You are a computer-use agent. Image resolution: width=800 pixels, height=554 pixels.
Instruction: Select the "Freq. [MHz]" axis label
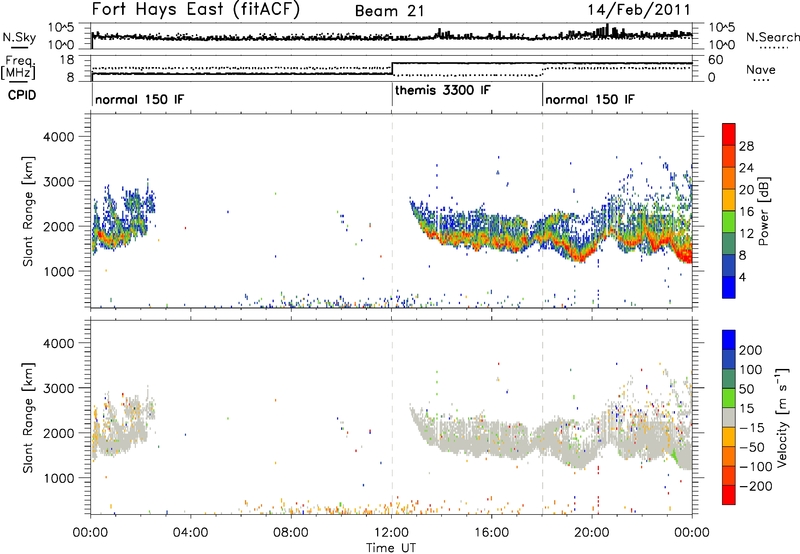pyautogui.click(x=18, y=68)
